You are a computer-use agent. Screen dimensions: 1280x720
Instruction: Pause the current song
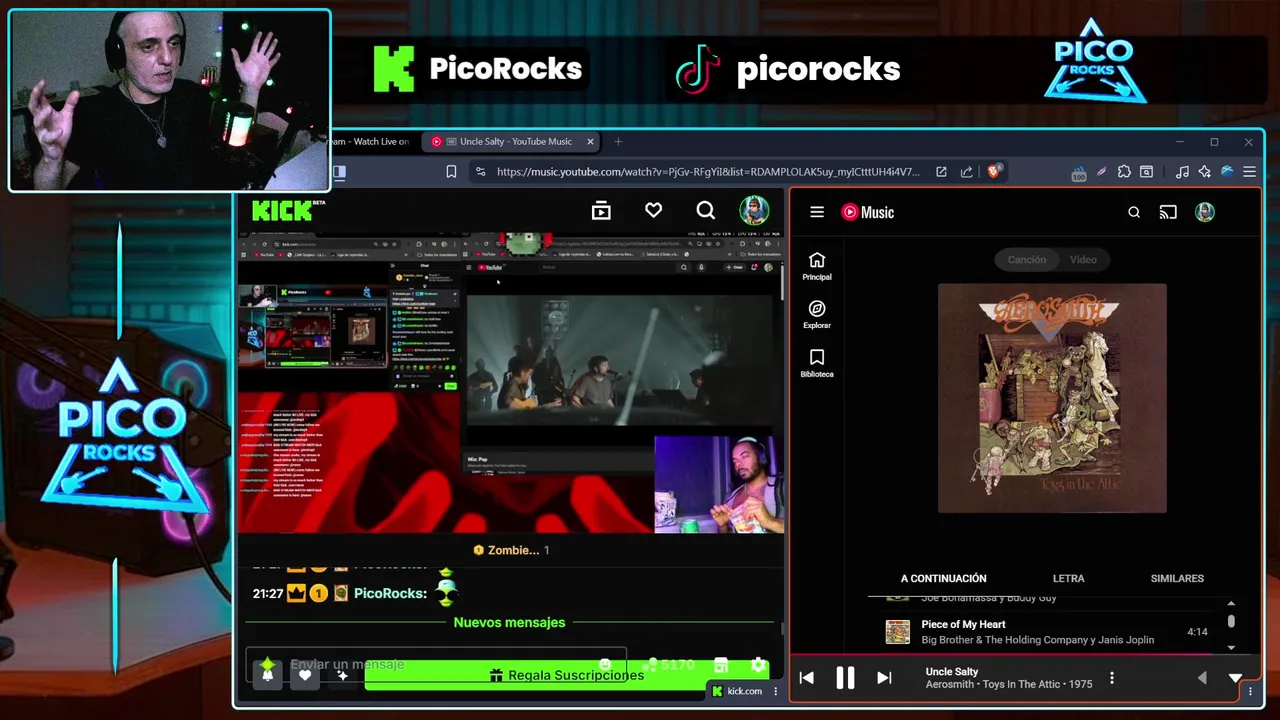pos(845,678)
